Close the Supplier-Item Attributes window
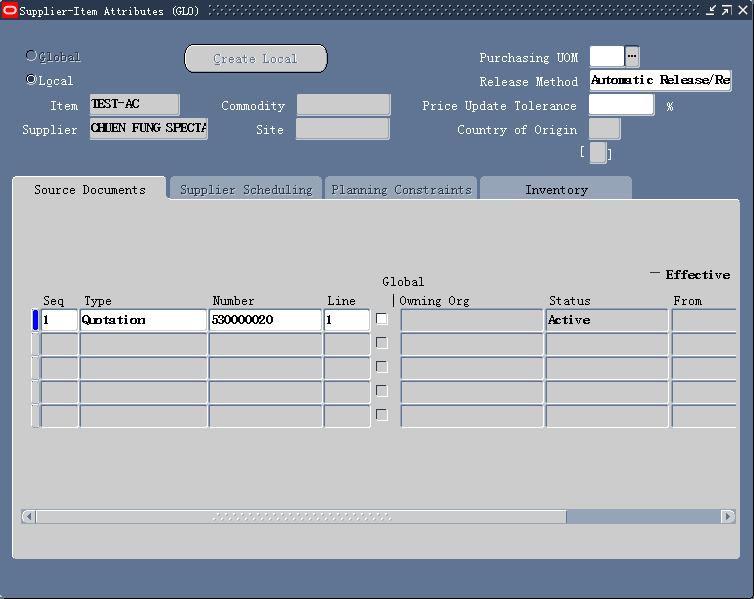Viewport: 754px width, 599px height. 743,11
